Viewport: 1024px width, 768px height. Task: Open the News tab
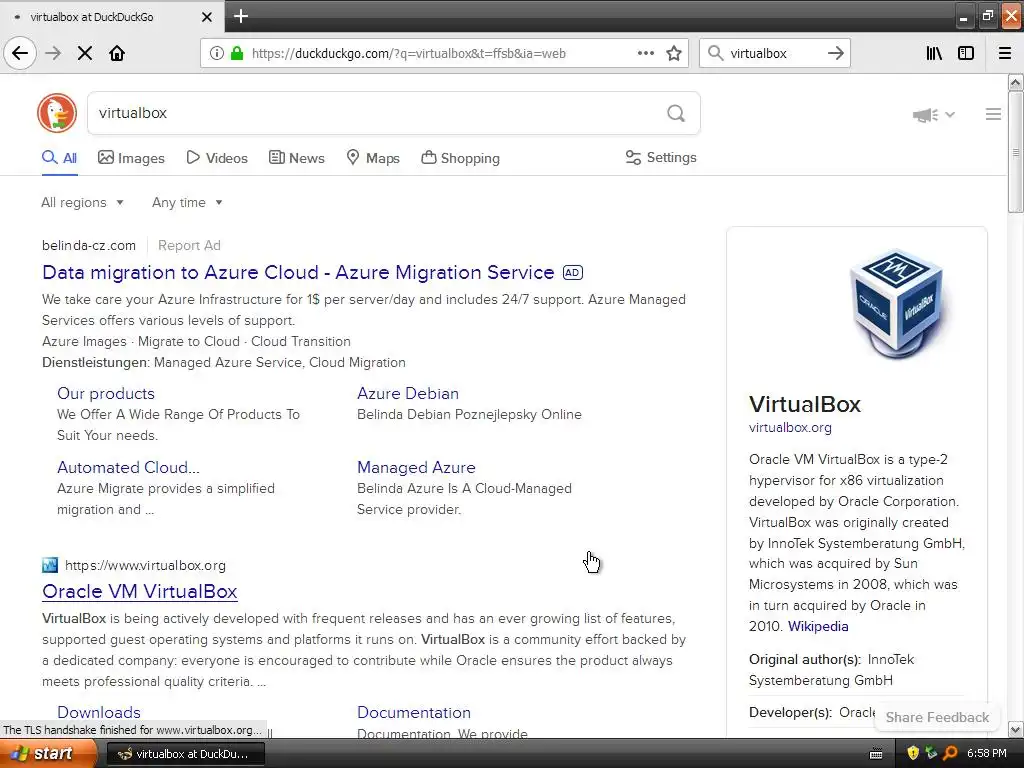point(296,158)
